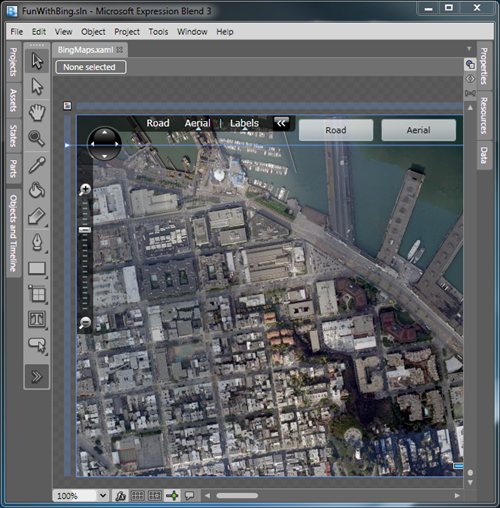500x508 pixels.
Task: Click the artboard top-left grid icon
Action: (67, 106)
